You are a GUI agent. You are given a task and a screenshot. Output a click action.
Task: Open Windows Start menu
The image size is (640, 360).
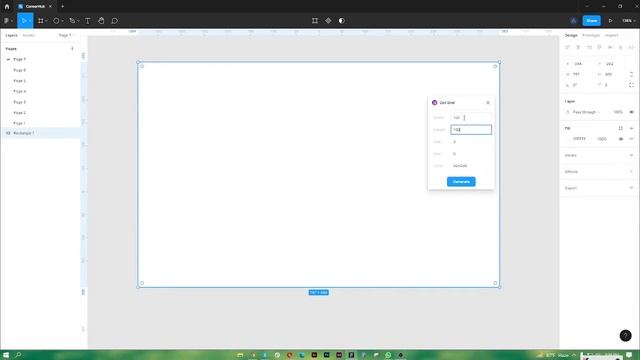pos(6,355)
